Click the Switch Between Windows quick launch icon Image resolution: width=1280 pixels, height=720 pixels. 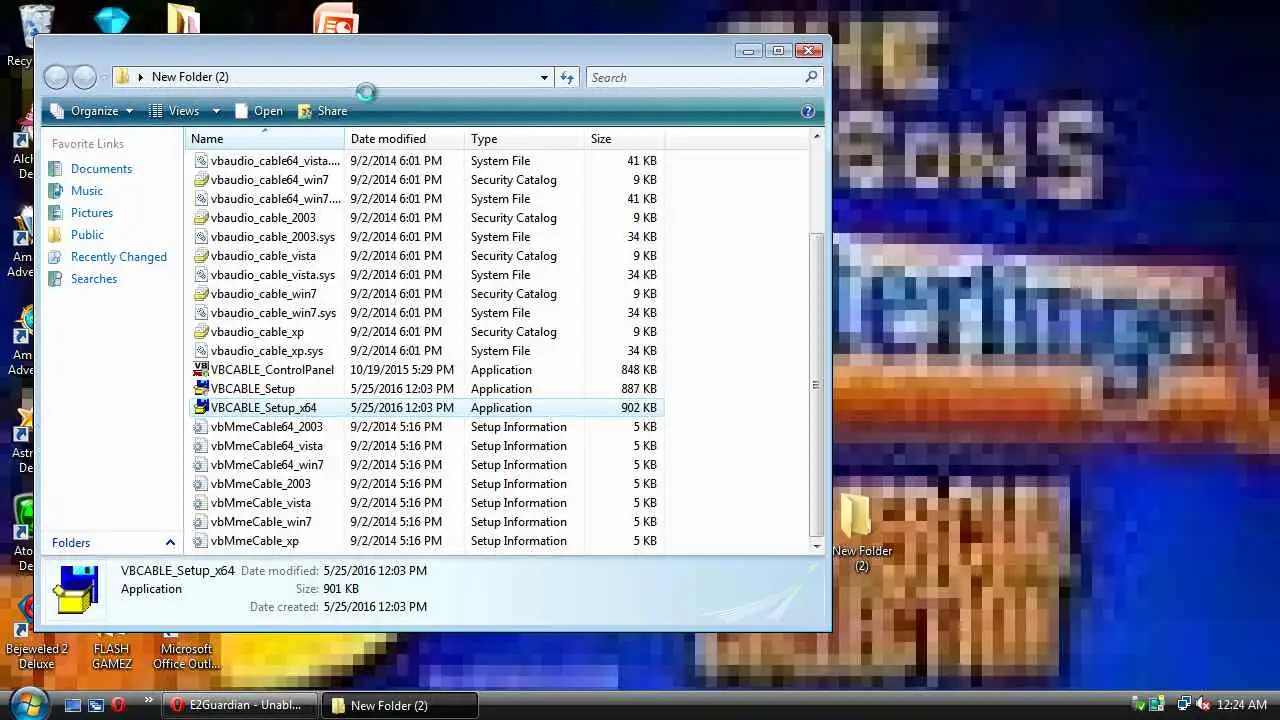(95, 705)
